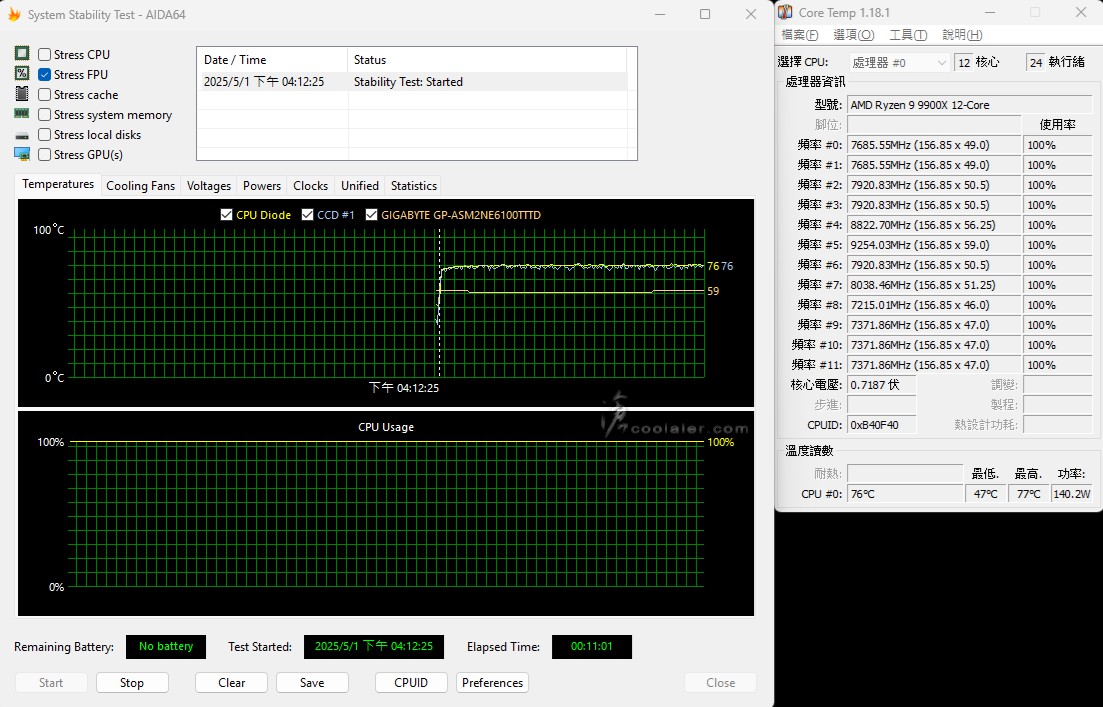Open the 處理器 #0 CPU selection dropdown
1103x707 pixels.
(900, 63)
